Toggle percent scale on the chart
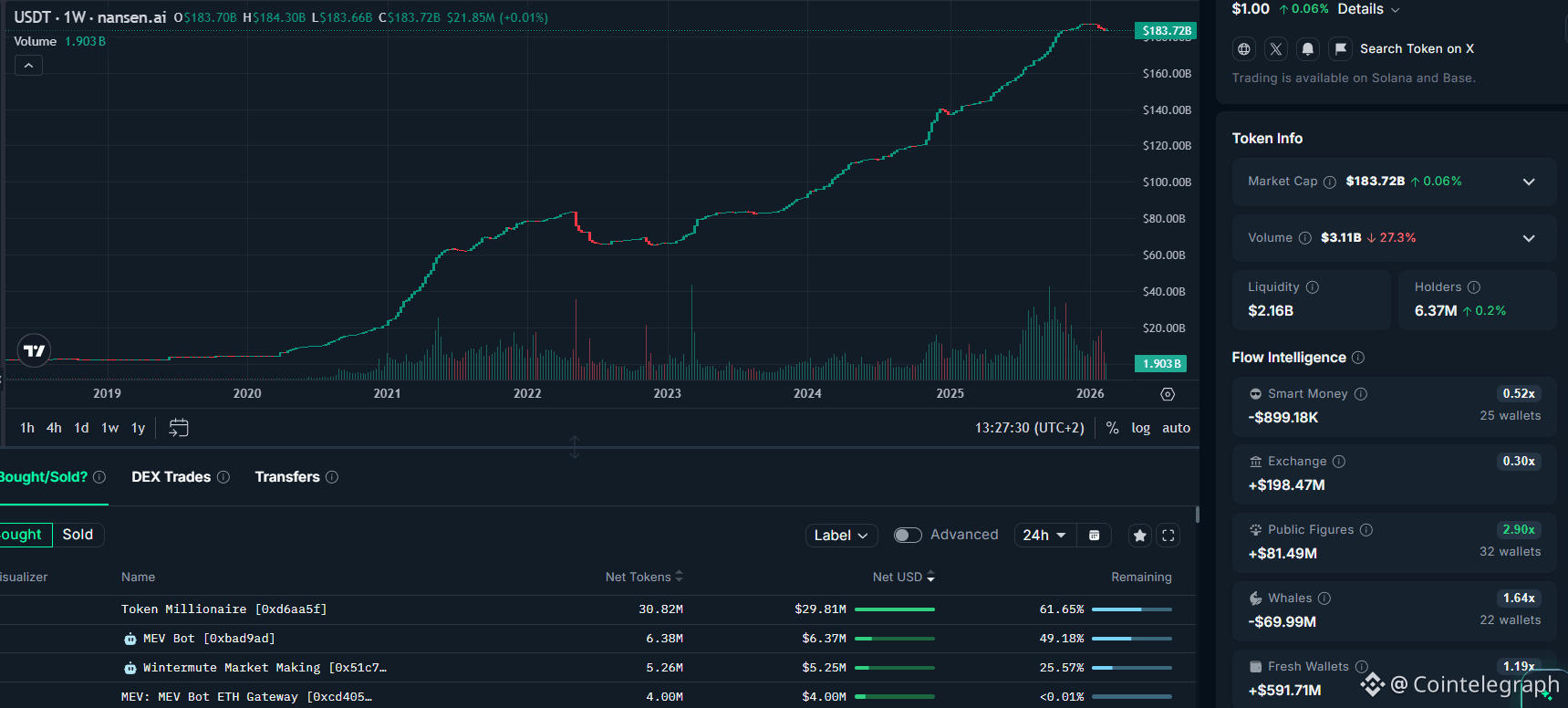The width and height of the screenshot is (1568, 708). pos(1112,428)
